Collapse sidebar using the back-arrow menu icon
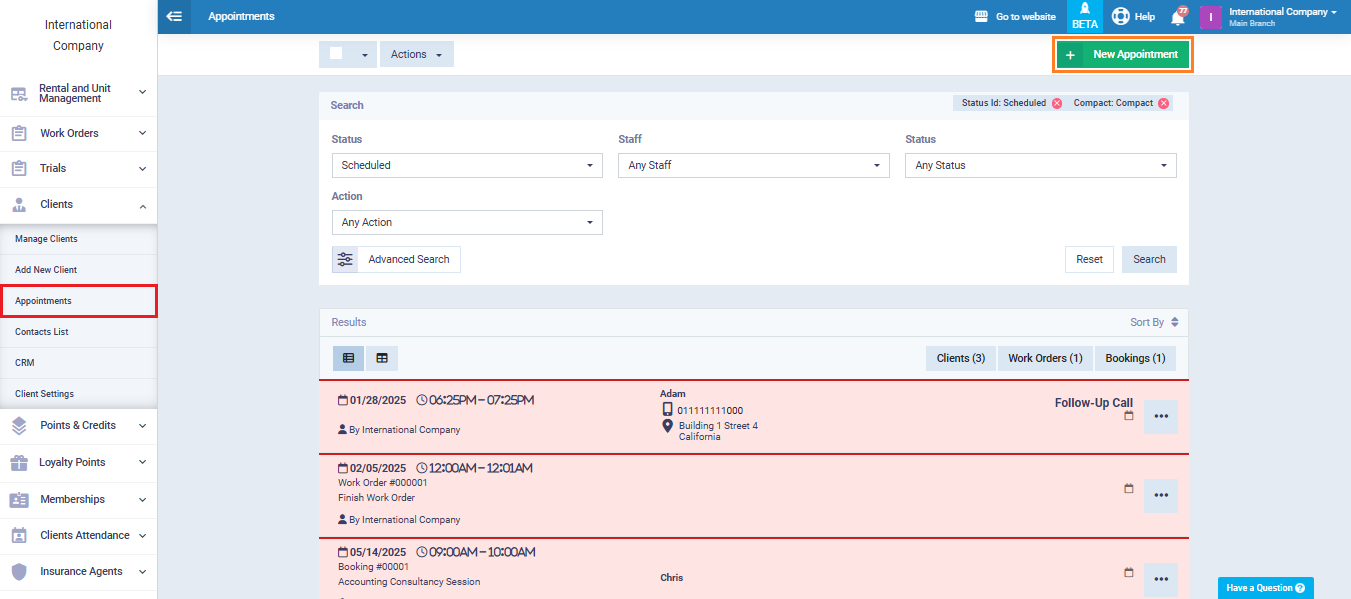This screenshot has width=1351, height=599. click(x=175, y=16)
